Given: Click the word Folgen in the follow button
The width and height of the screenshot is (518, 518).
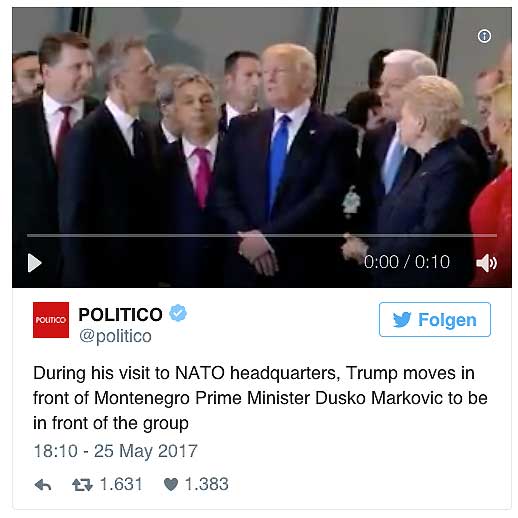Looking at the screenshot, I should click(x=447, y=320).
